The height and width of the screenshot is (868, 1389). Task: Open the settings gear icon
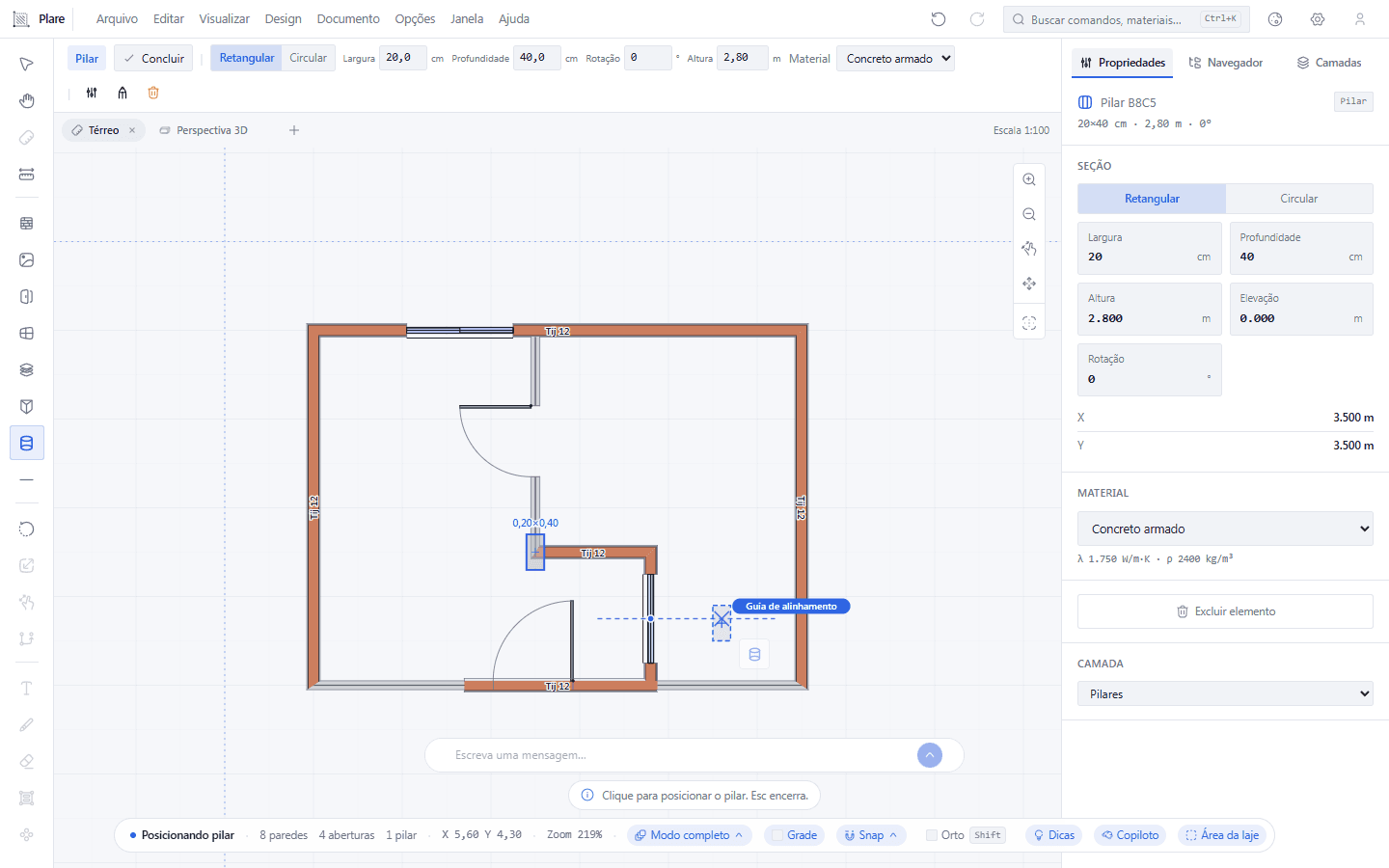tap(1318, 19)
